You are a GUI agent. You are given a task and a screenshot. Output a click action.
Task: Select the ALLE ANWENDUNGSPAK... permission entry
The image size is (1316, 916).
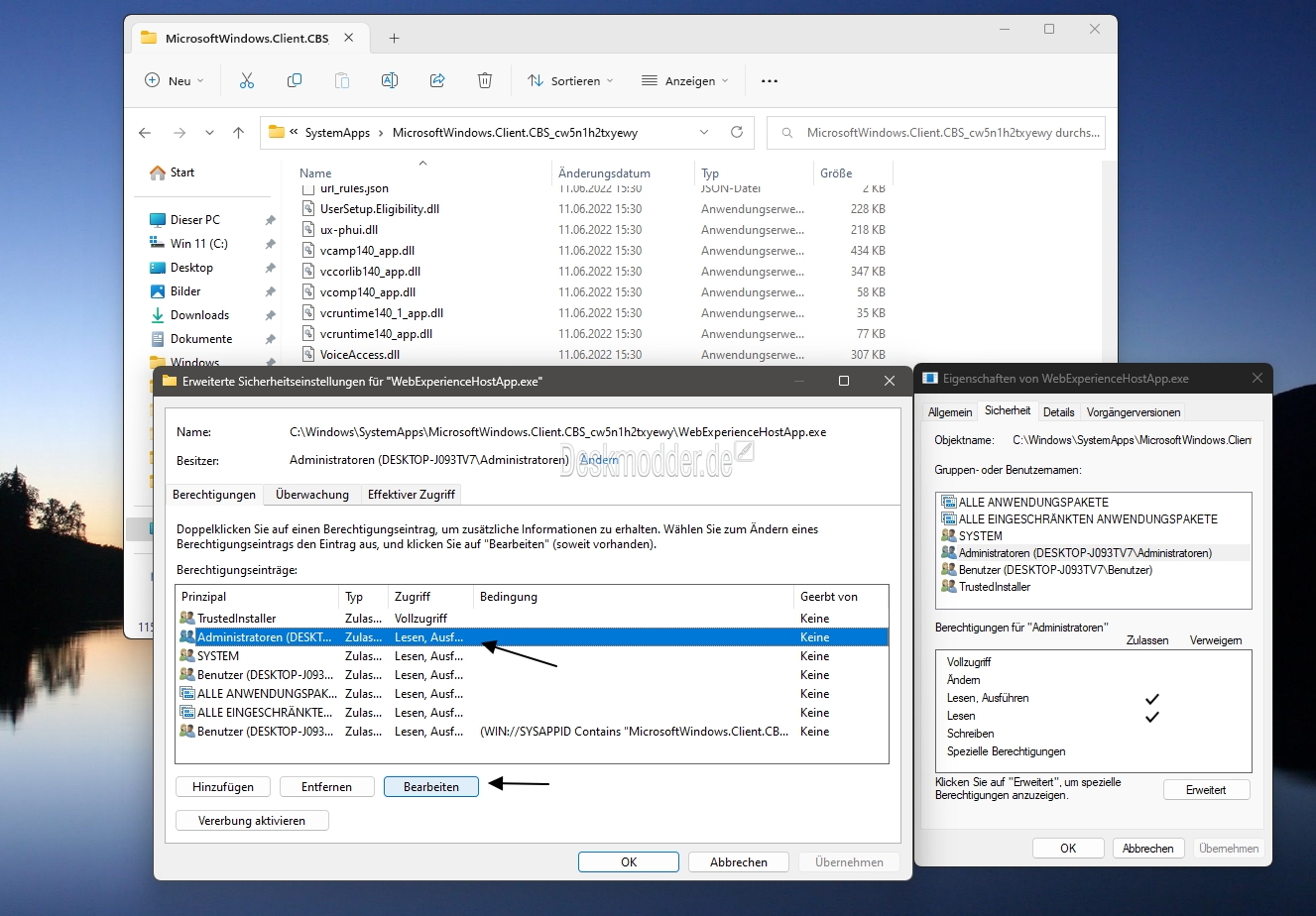tap(532, 694)
